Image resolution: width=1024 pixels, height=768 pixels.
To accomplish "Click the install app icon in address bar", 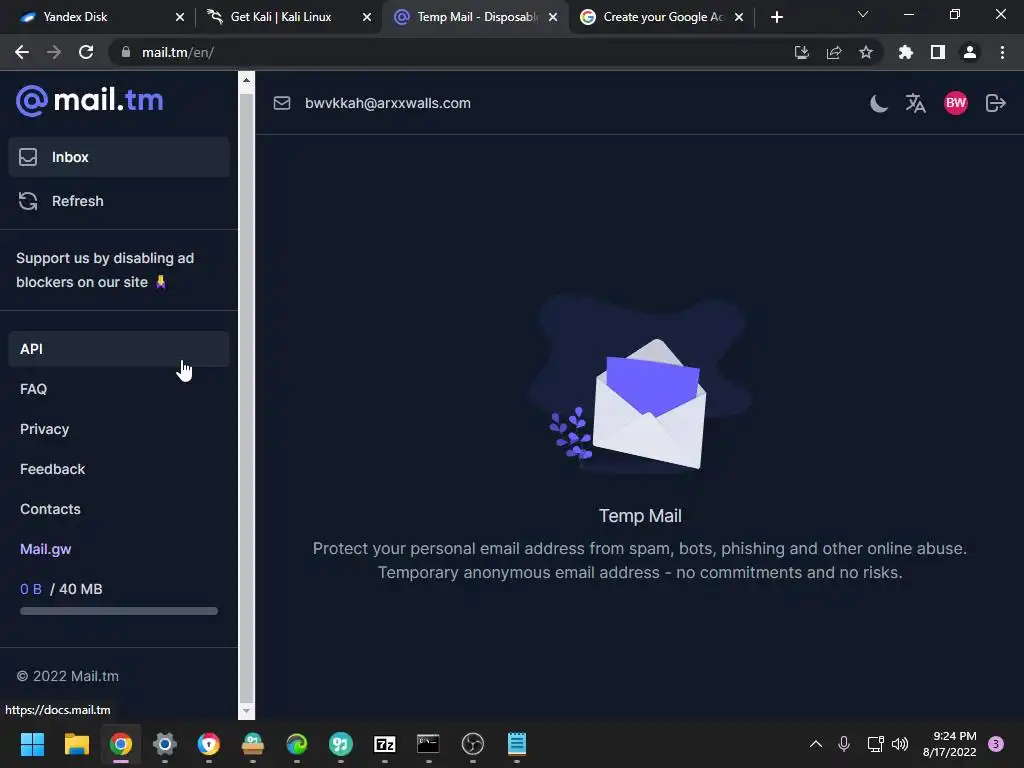I will (802, 52).
